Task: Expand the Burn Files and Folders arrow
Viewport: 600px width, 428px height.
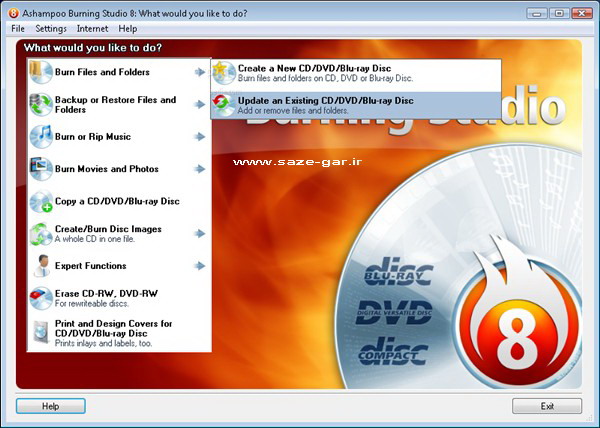Action: click(200, 72)
